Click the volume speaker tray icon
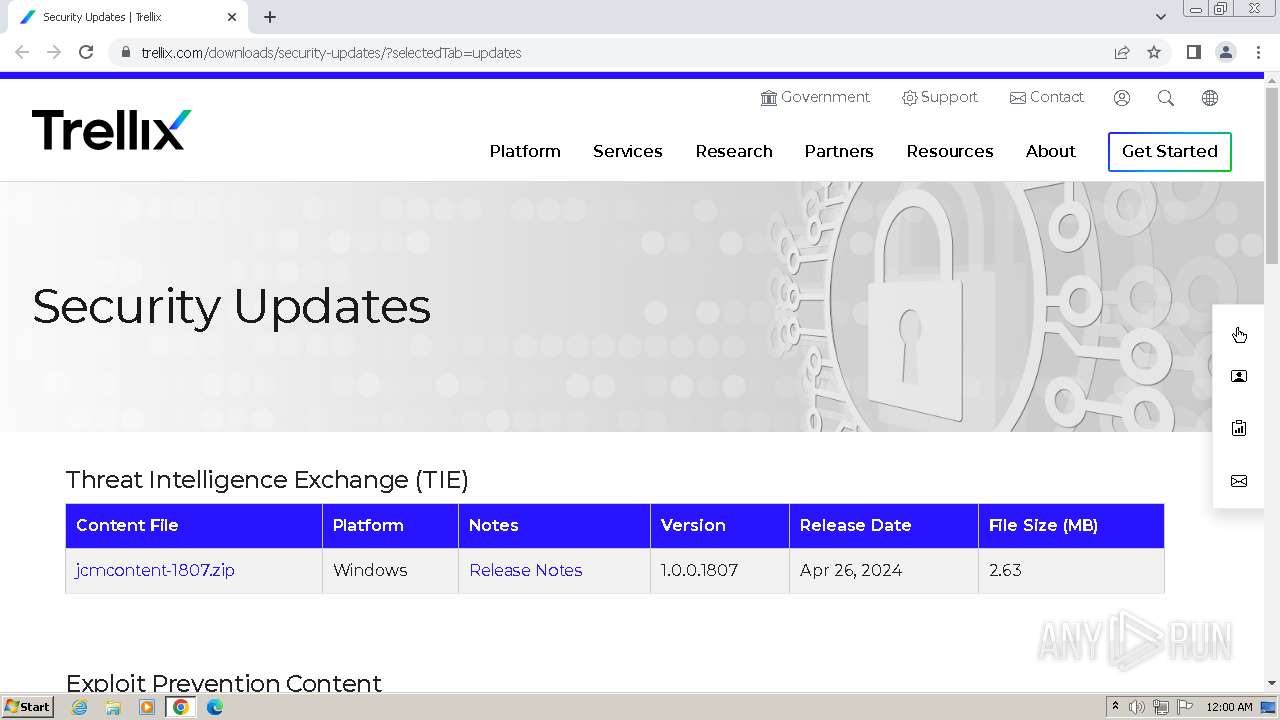Screen dimensions: 1280x720 (1137, 707)
